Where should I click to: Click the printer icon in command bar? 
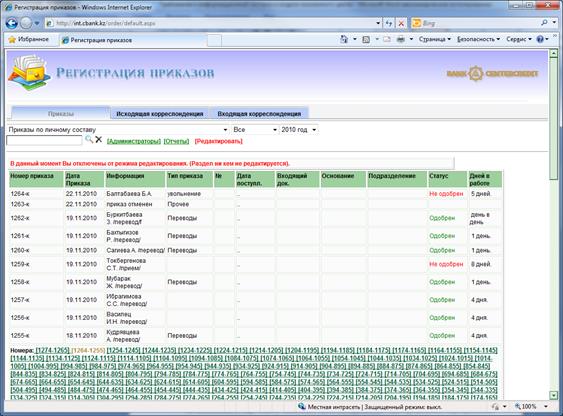click(401, 39)
